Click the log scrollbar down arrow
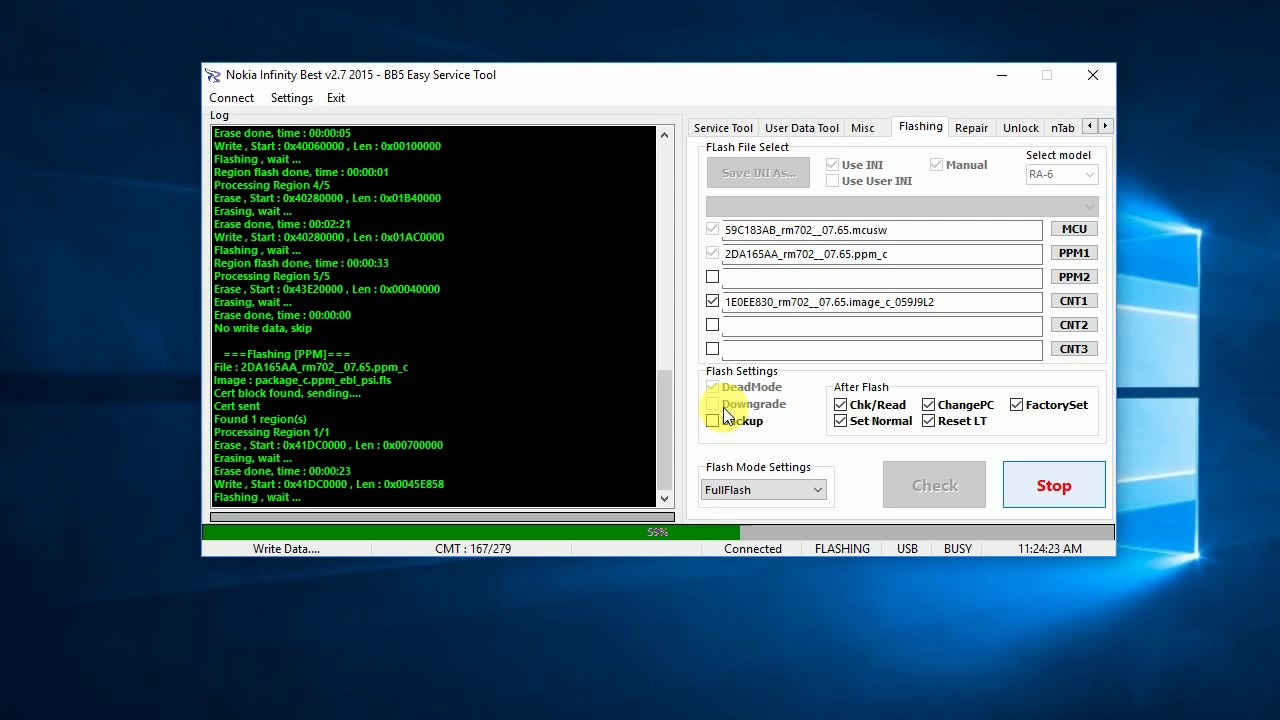The image size is (1280, 720). (x=664, y=498)
